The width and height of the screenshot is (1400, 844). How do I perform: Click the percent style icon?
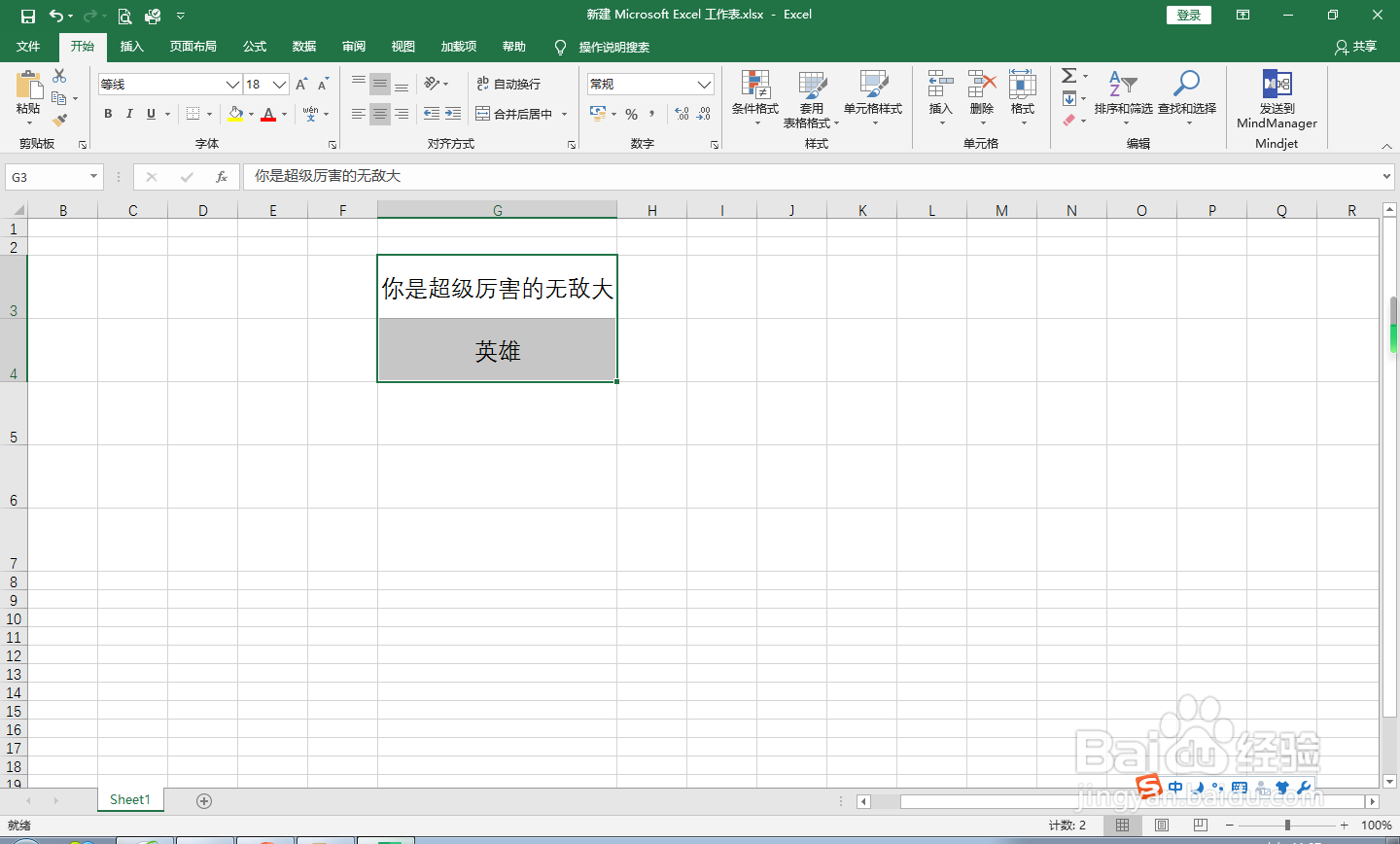coord(631,114)
